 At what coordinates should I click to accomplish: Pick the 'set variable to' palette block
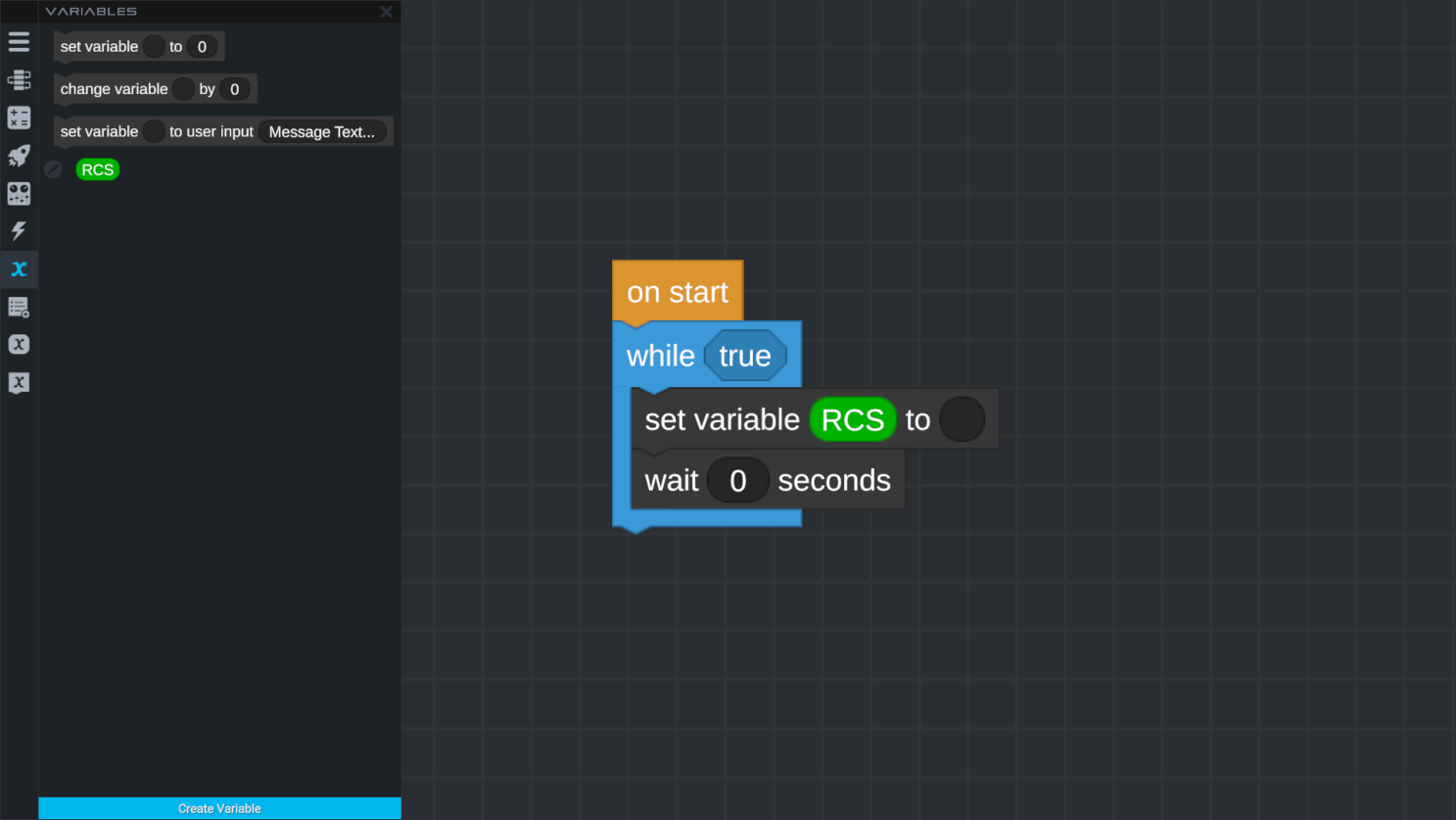click(x=139, y=46)
